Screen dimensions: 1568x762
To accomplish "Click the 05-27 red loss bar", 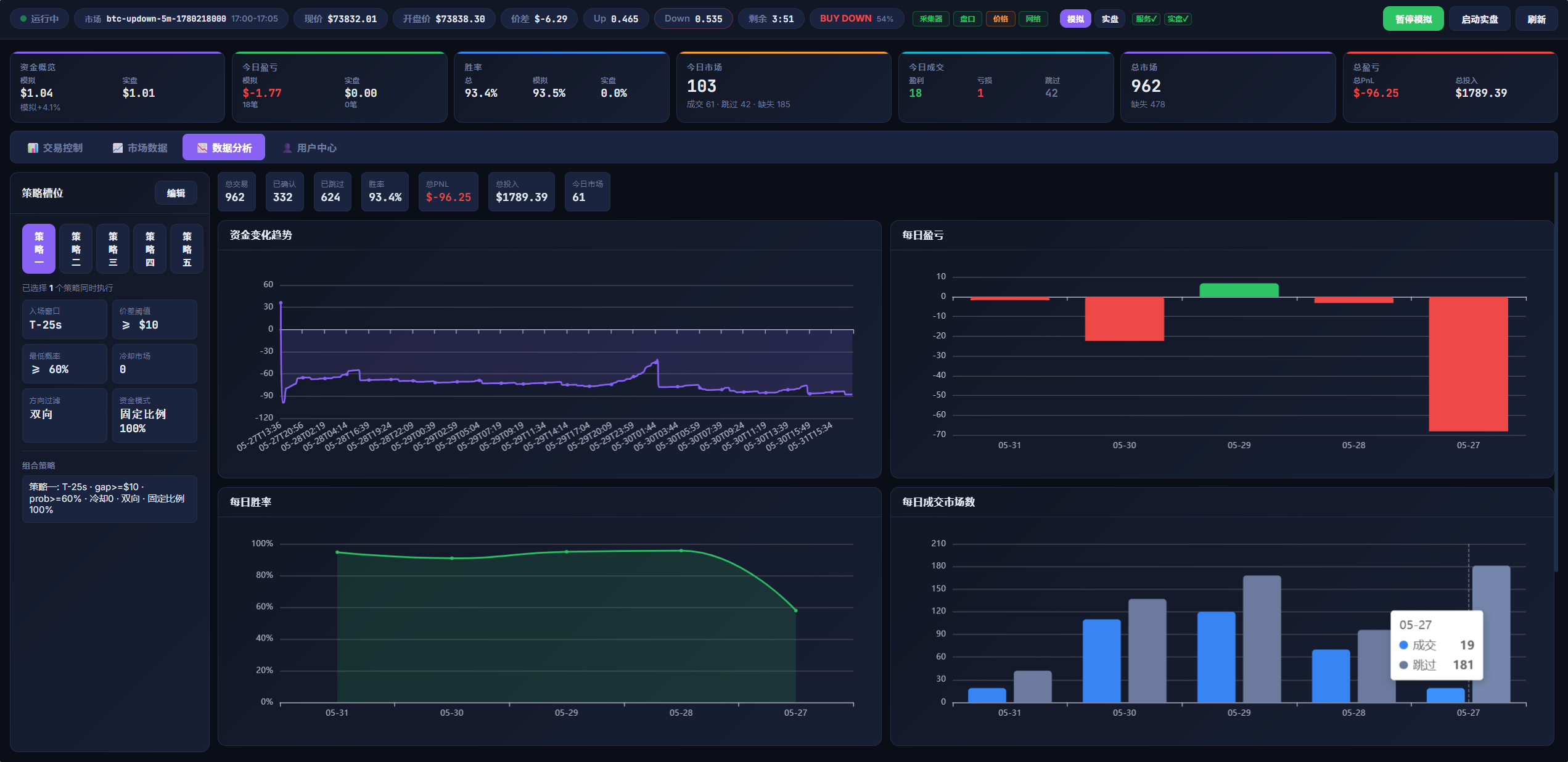I will click(1468, 364).
